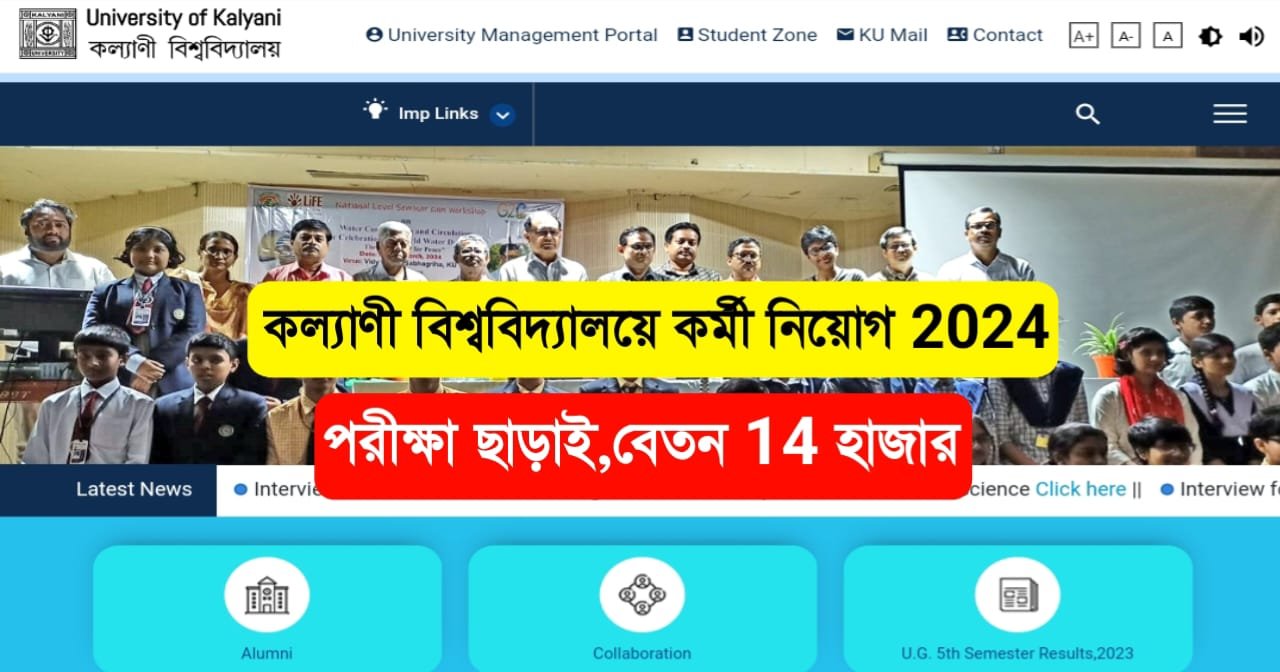Reset font size with A button
The width and height of the screenshot is (1280, 672).
(x=1167, y=36)
